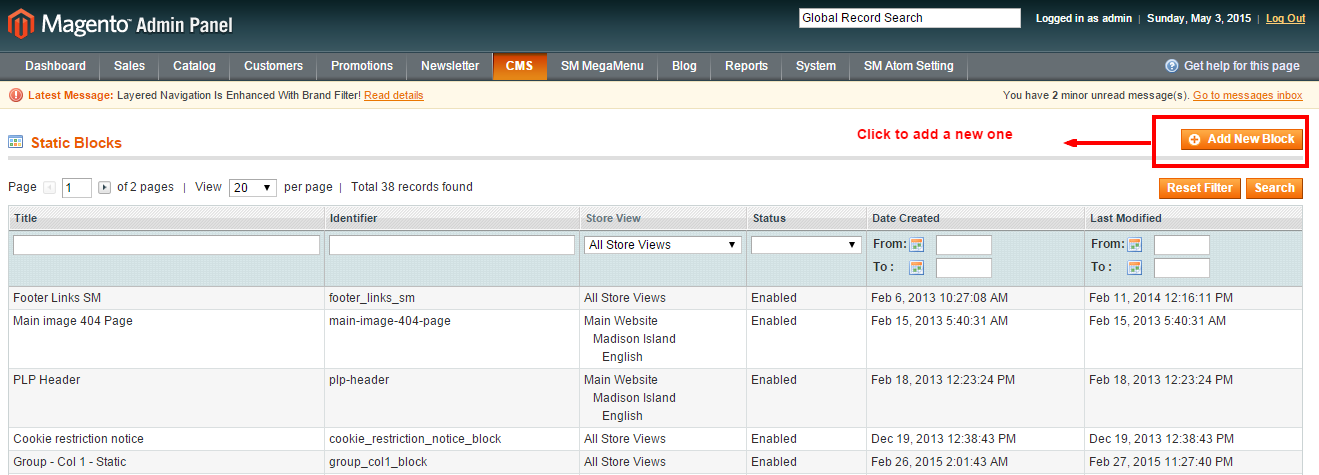Click the Title filter input field
Image resolution: width=1319 pixels, height=475 pixels.
(166, 245)
